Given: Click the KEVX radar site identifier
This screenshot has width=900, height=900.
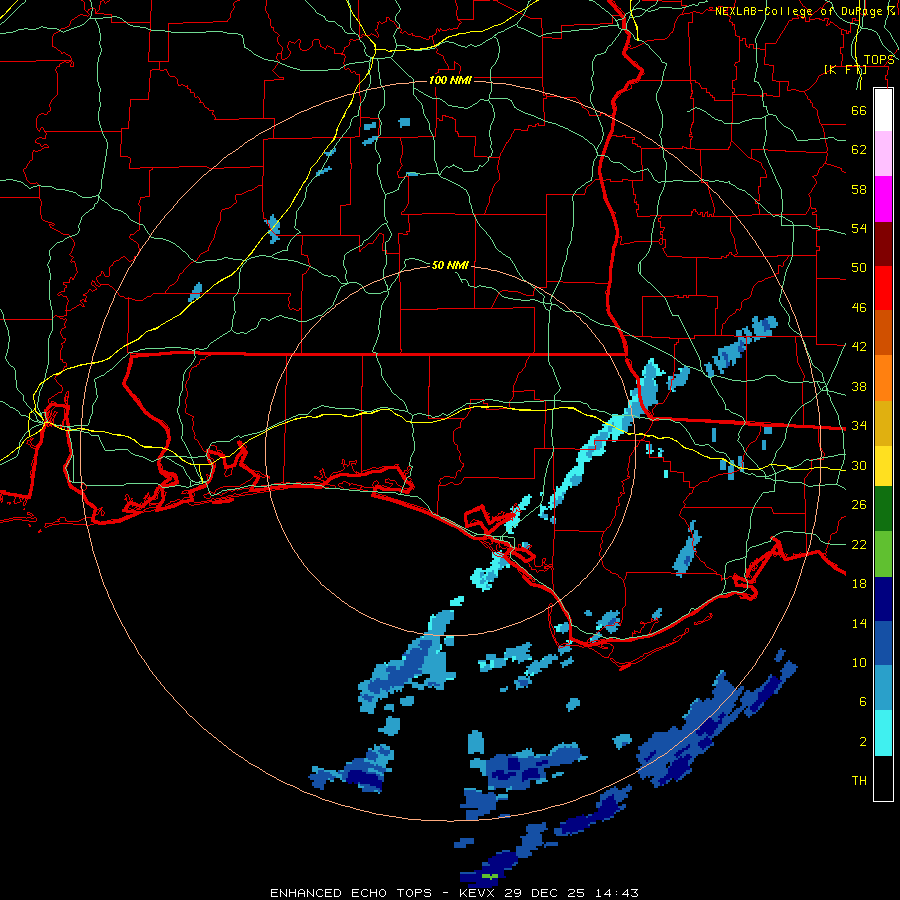Looking at the screenshot, I should tap(478, 893).
